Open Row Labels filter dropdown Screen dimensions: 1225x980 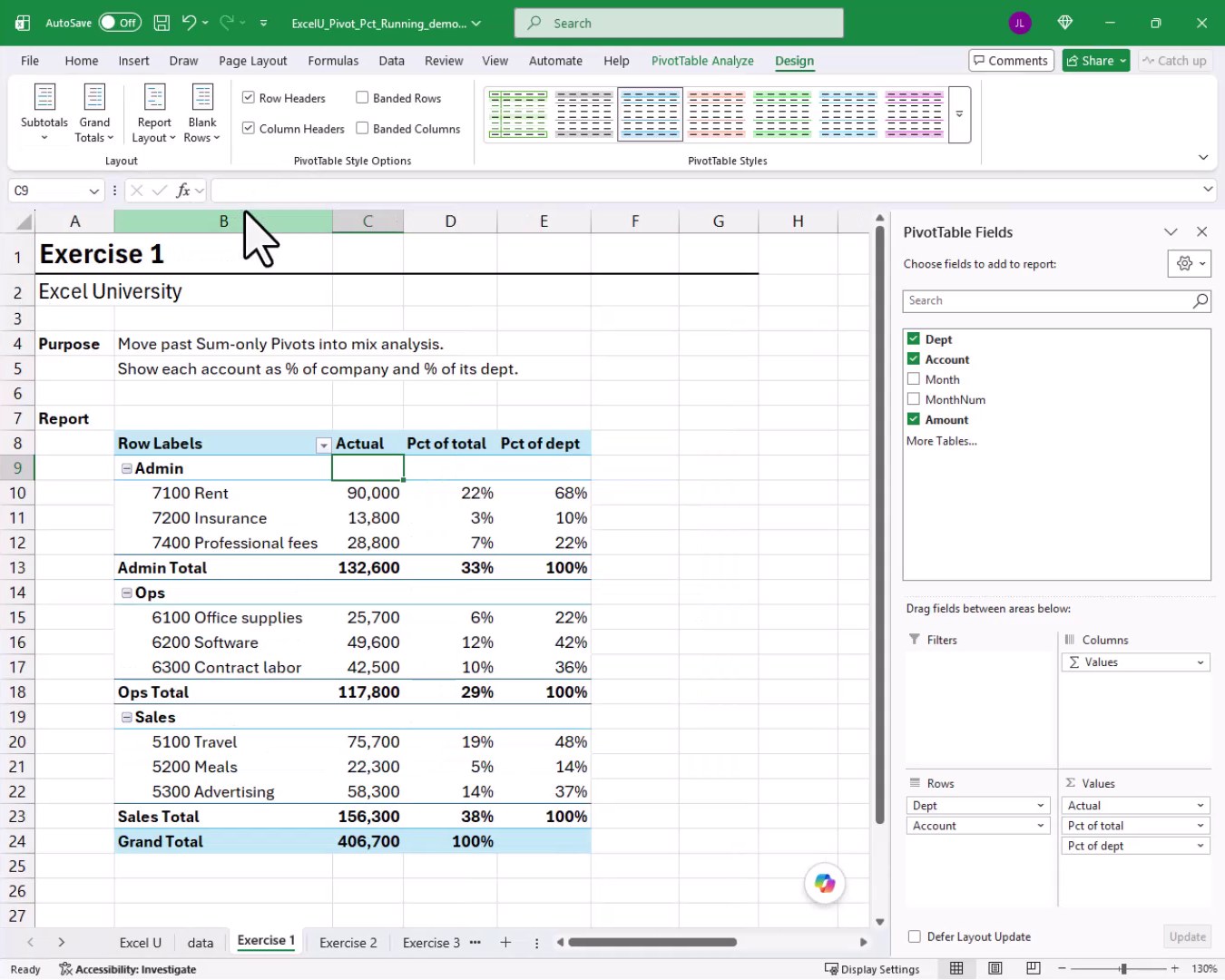[x=322, y=445]
